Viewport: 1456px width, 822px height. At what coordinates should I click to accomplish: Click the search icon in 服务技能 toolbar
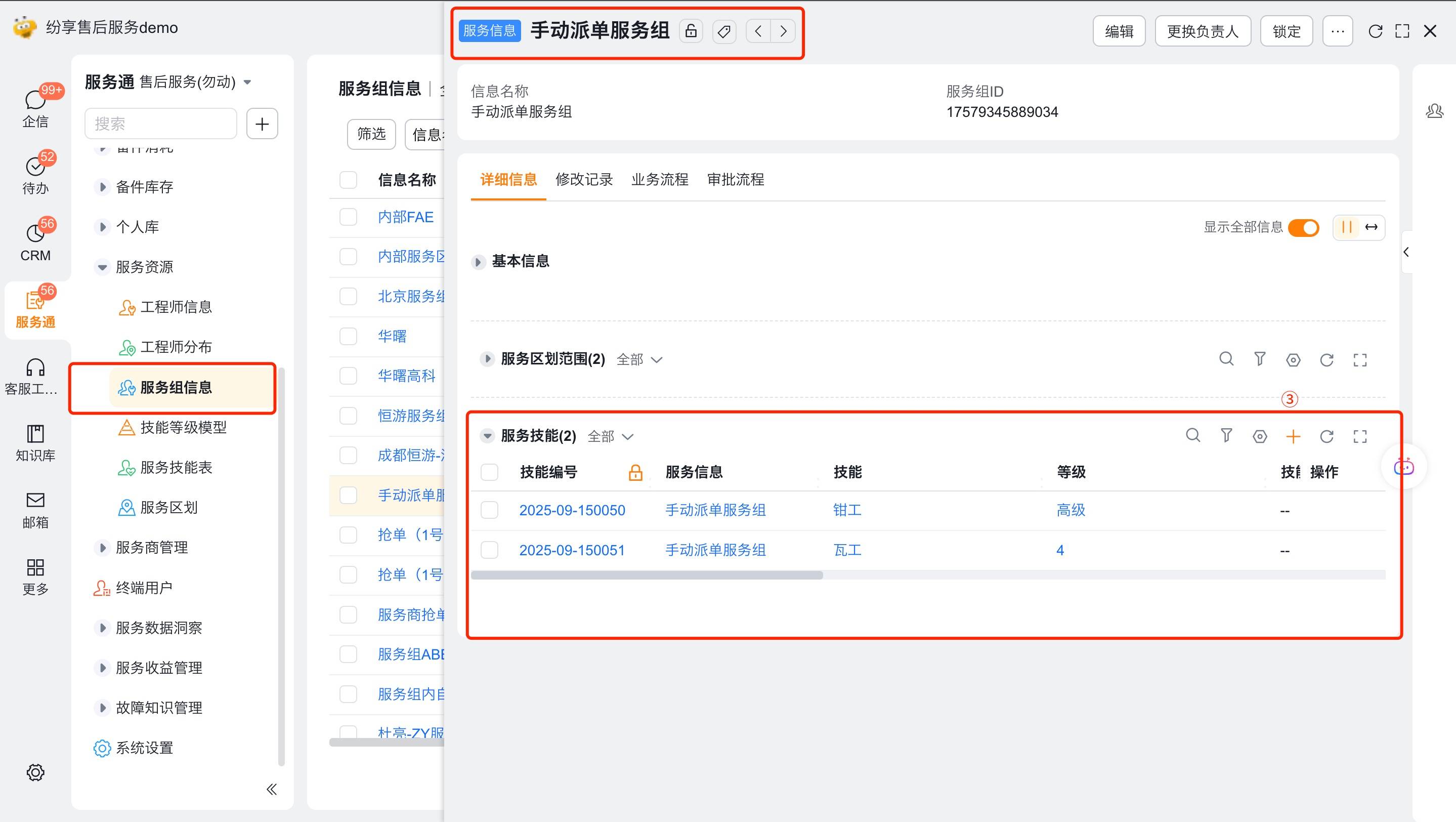[x=1192, y=435]
